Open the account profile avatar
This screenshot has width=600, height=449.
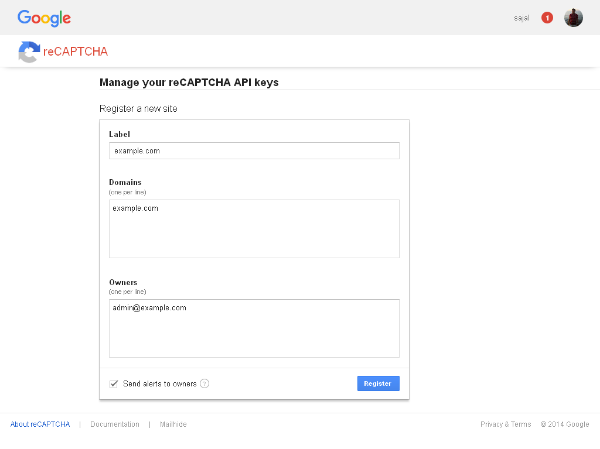[573, 18]
